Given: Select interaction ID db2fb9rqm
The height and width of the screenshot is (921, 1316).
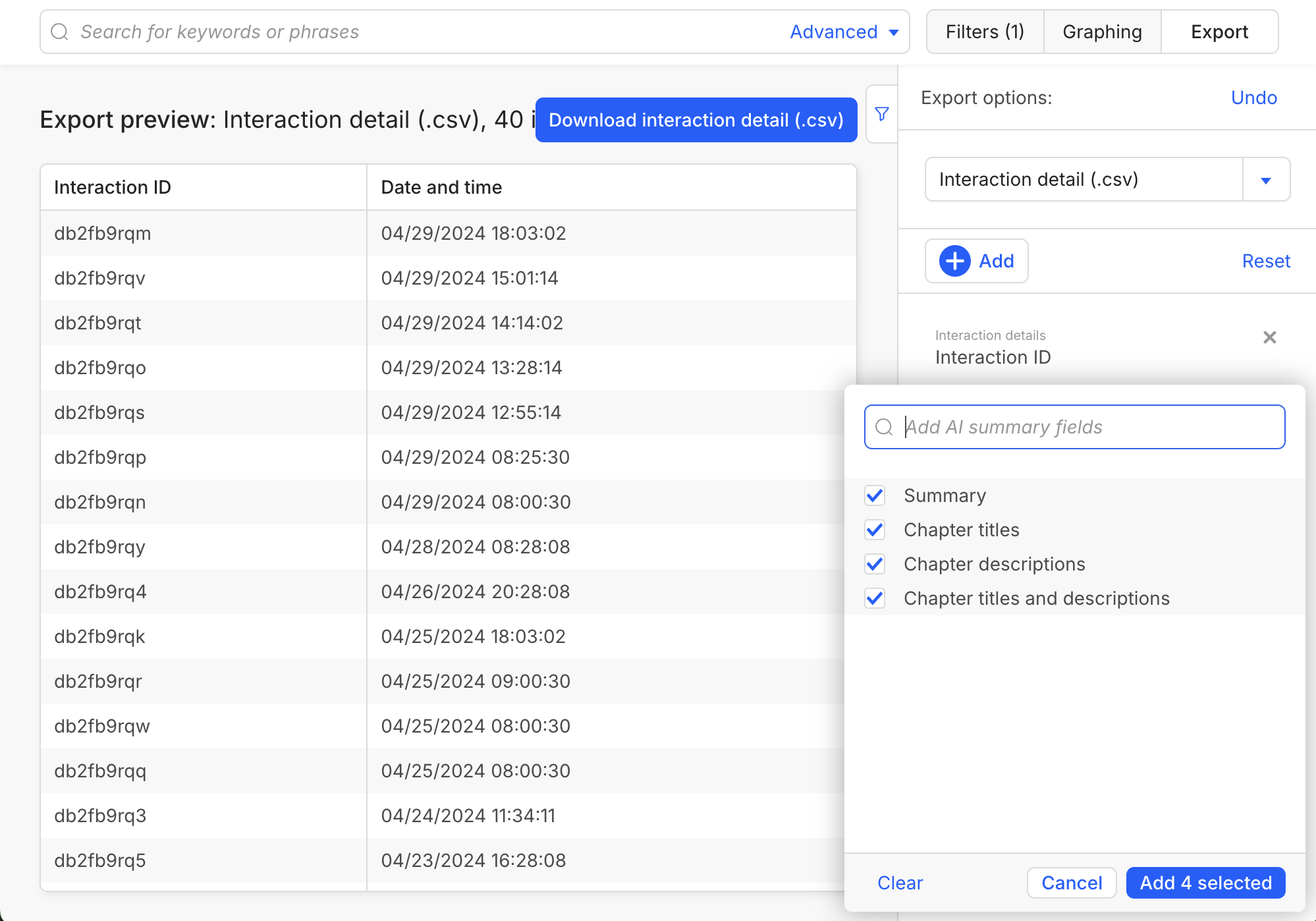Looking at the screenshot, I should (x=103, y=233).
